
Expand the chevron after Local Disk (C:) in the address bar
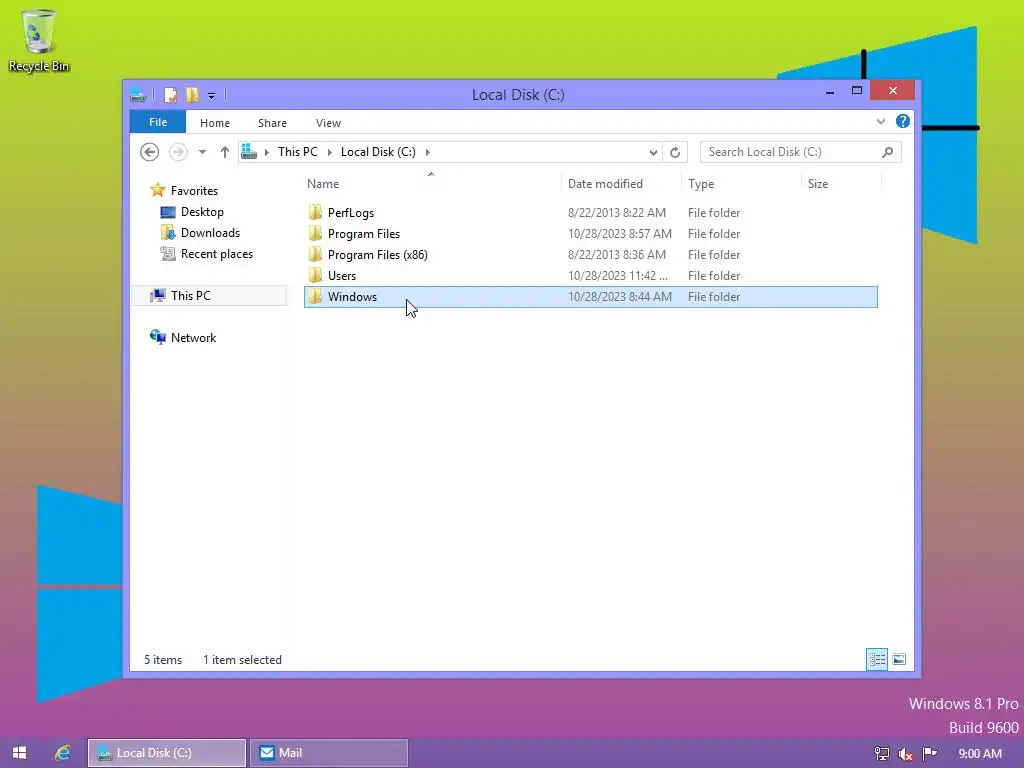coord(428,152)
